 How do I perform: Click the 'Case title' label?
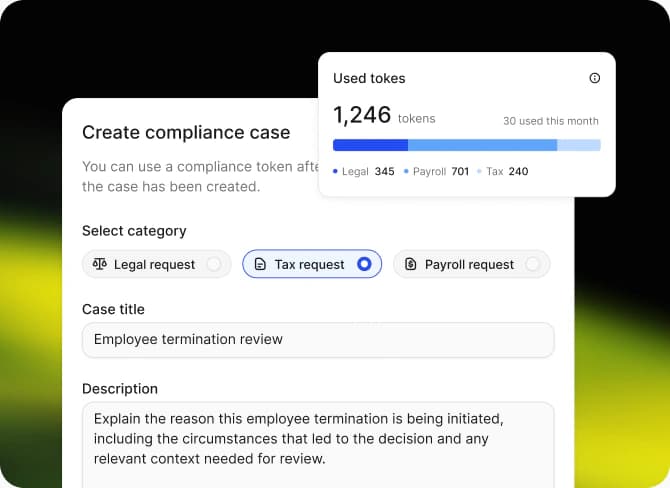pyautogui.click(x=113, y=309)
